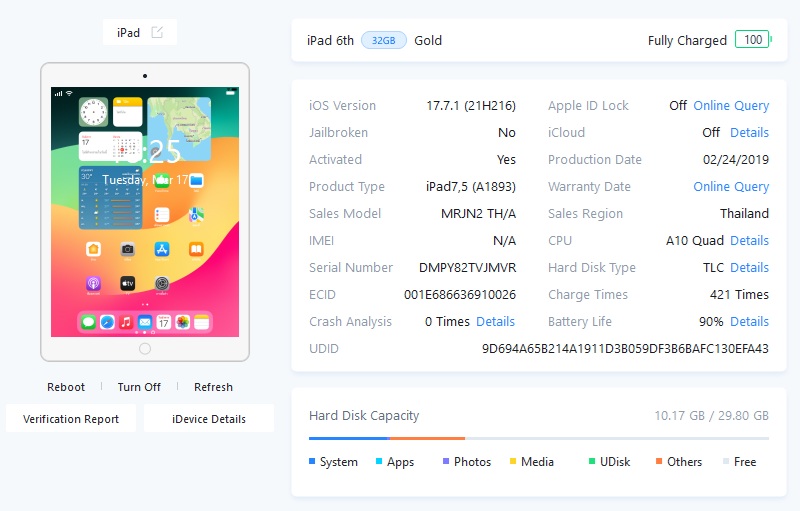Click the iPad physical home button
Image resolution: width=800 pixels, height=511 pixels.
[145, 349]
